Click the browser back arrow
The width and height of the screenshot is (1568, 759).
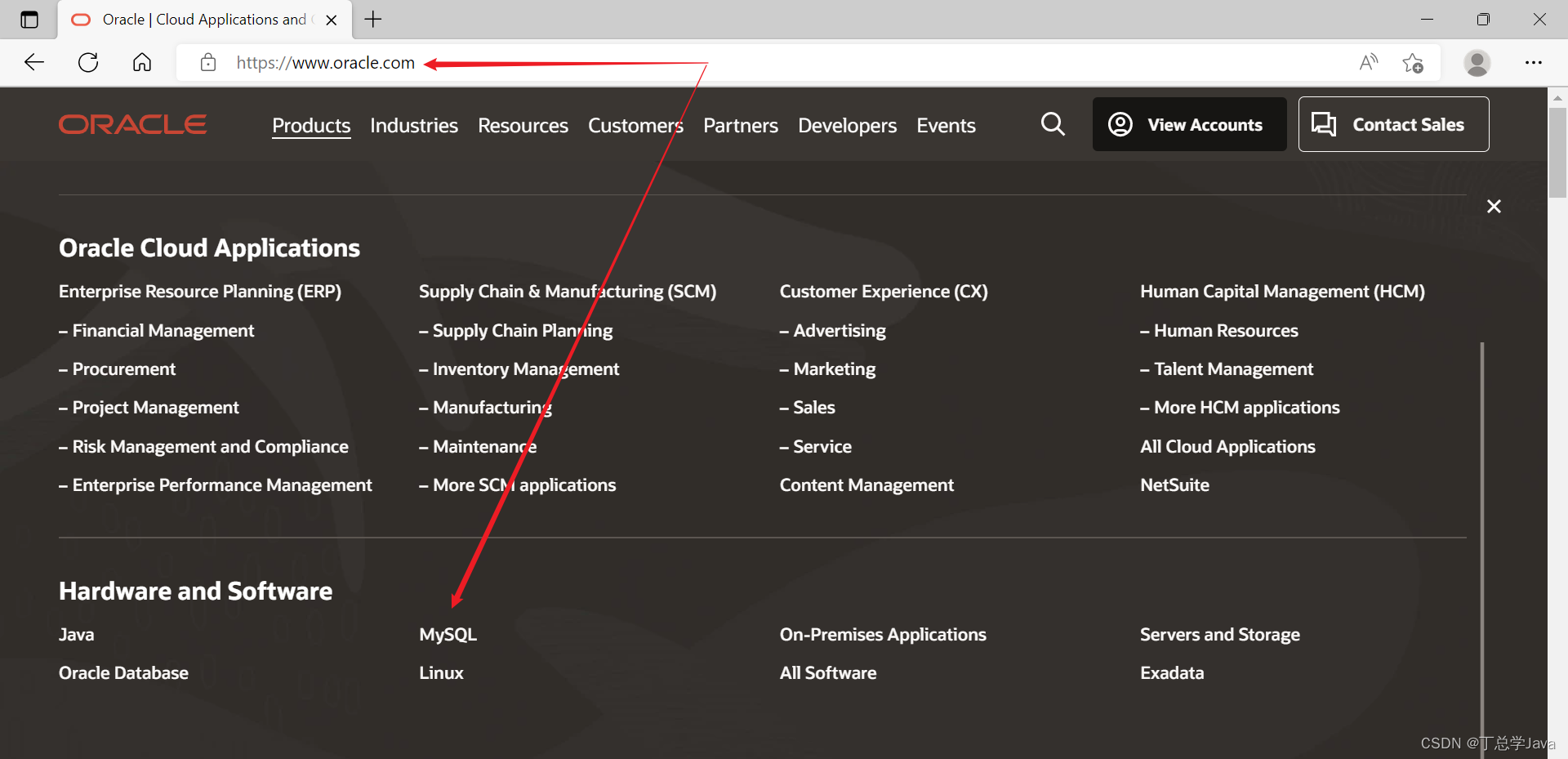point(34,62)
